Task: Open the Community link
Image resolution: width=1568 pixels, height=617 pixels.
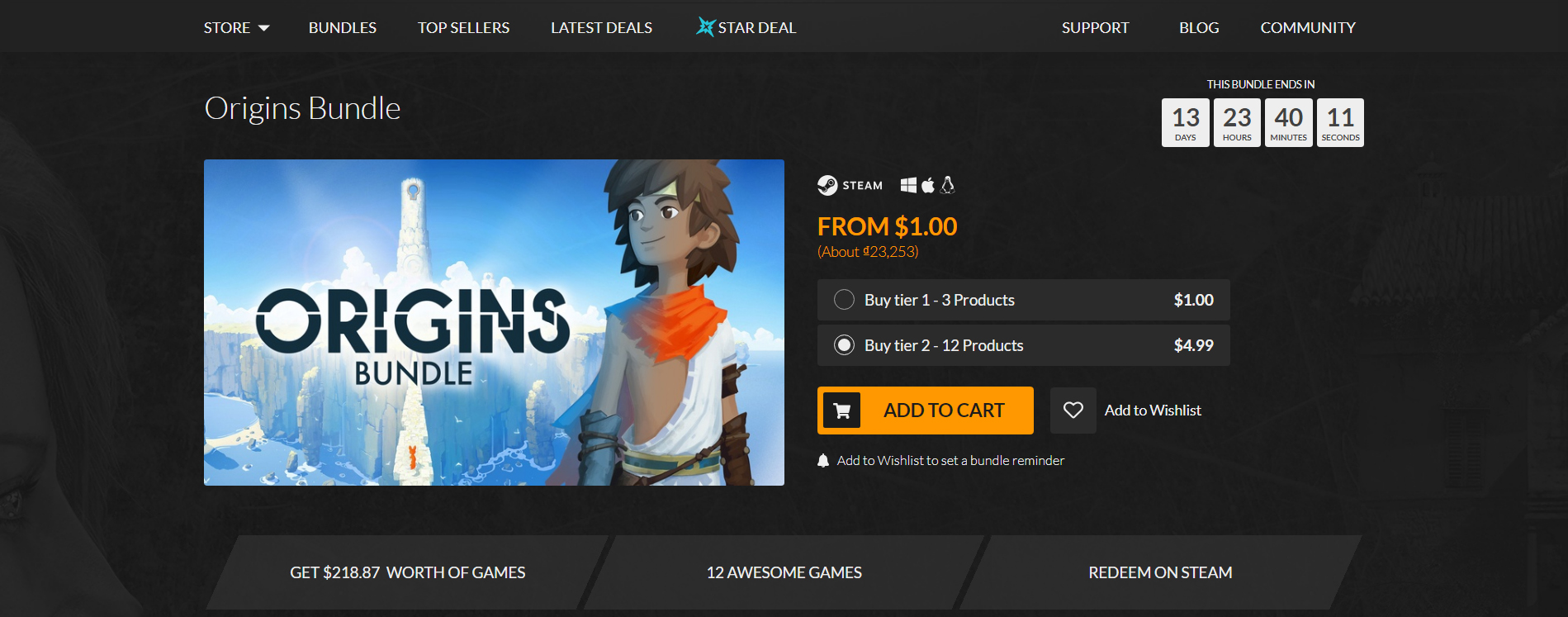Action: click(x=1308, y=28)
